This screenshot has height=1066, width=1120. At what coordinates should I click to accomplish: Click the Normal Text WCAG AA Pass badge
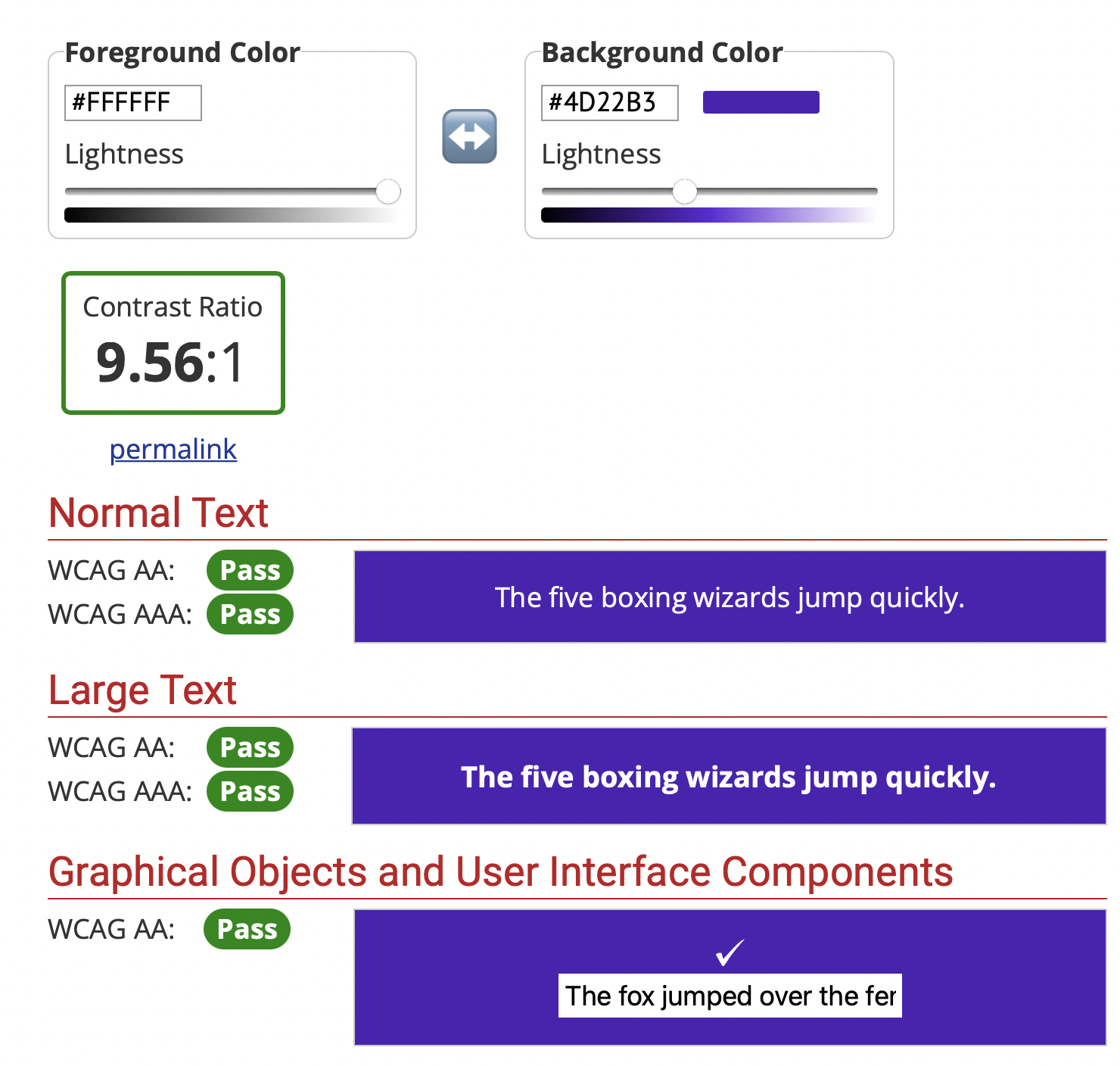[x=250, y=570]
